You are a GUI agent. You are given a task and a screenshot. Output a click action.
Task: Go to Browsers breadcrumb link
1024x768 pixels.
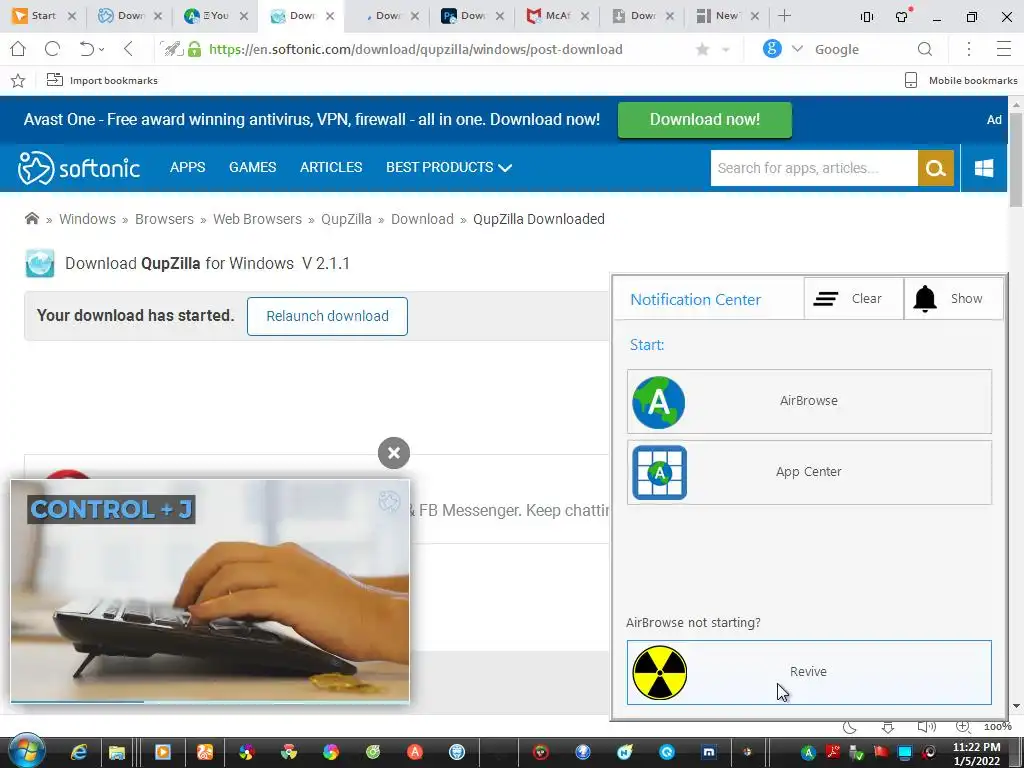(x=164, y=219)
